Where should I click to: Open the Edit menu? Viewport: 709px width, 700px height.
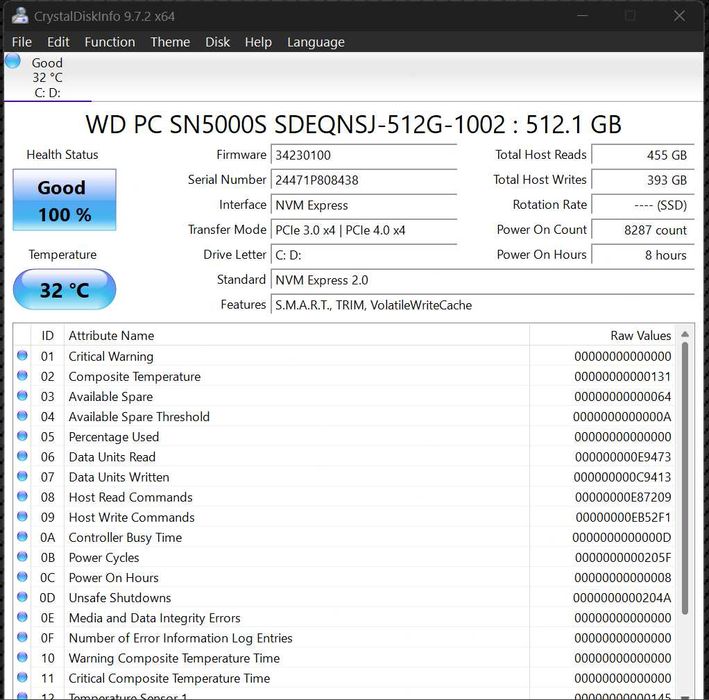click(58, 42)
